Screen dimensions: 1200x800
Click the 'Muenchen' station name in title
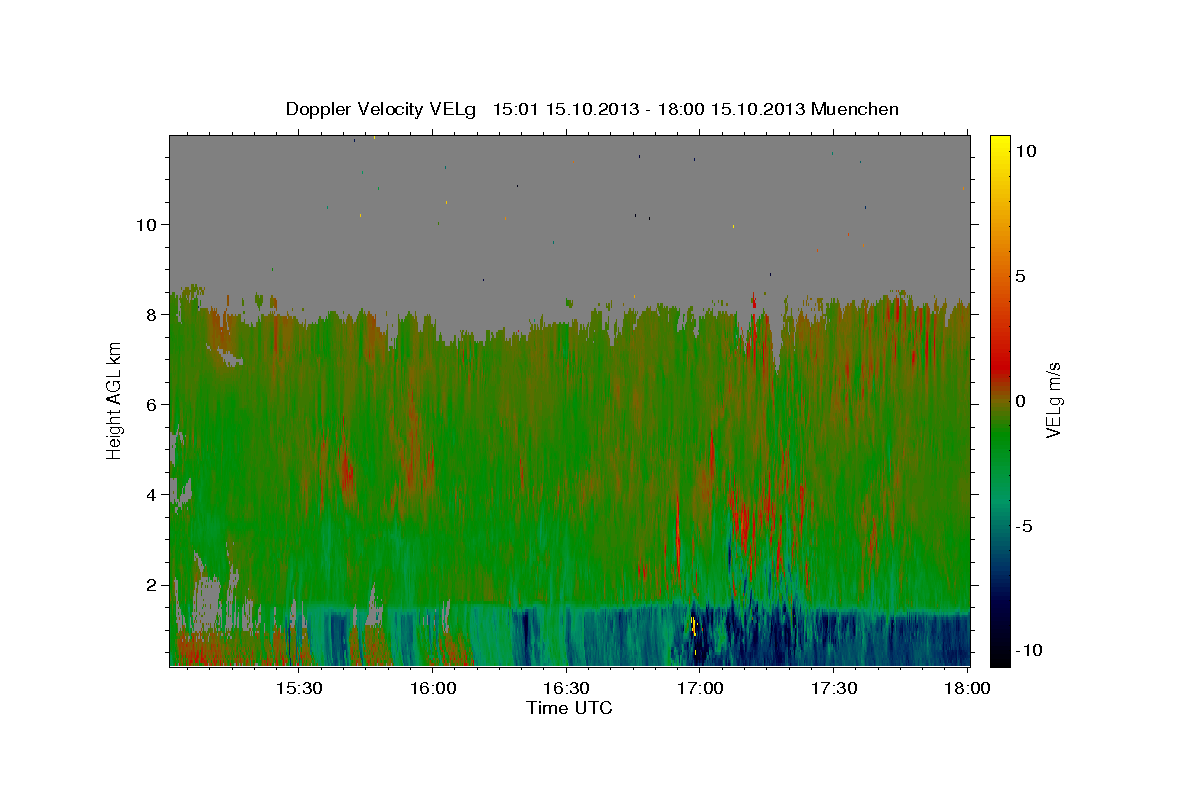coord(856,109)
